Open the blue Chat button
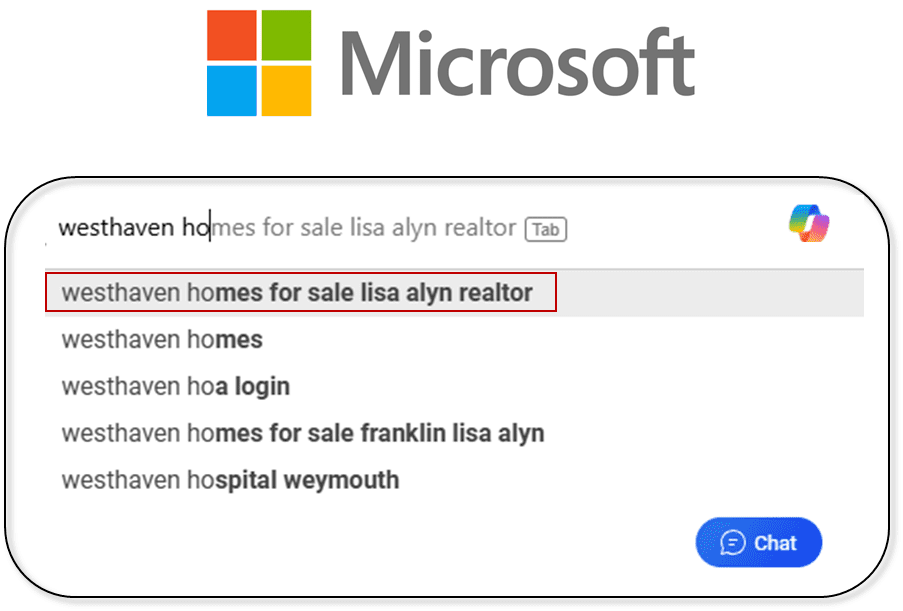 tap(758, 542)
